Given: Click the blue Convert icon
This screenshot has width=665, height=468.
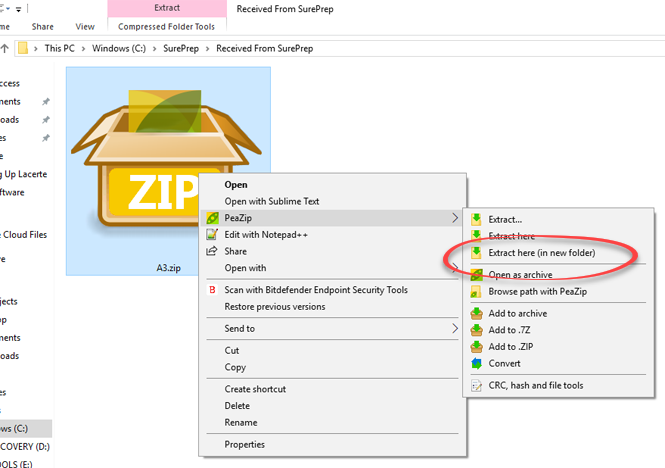Looking at the screenshot, I should click(x=476, y=364).
